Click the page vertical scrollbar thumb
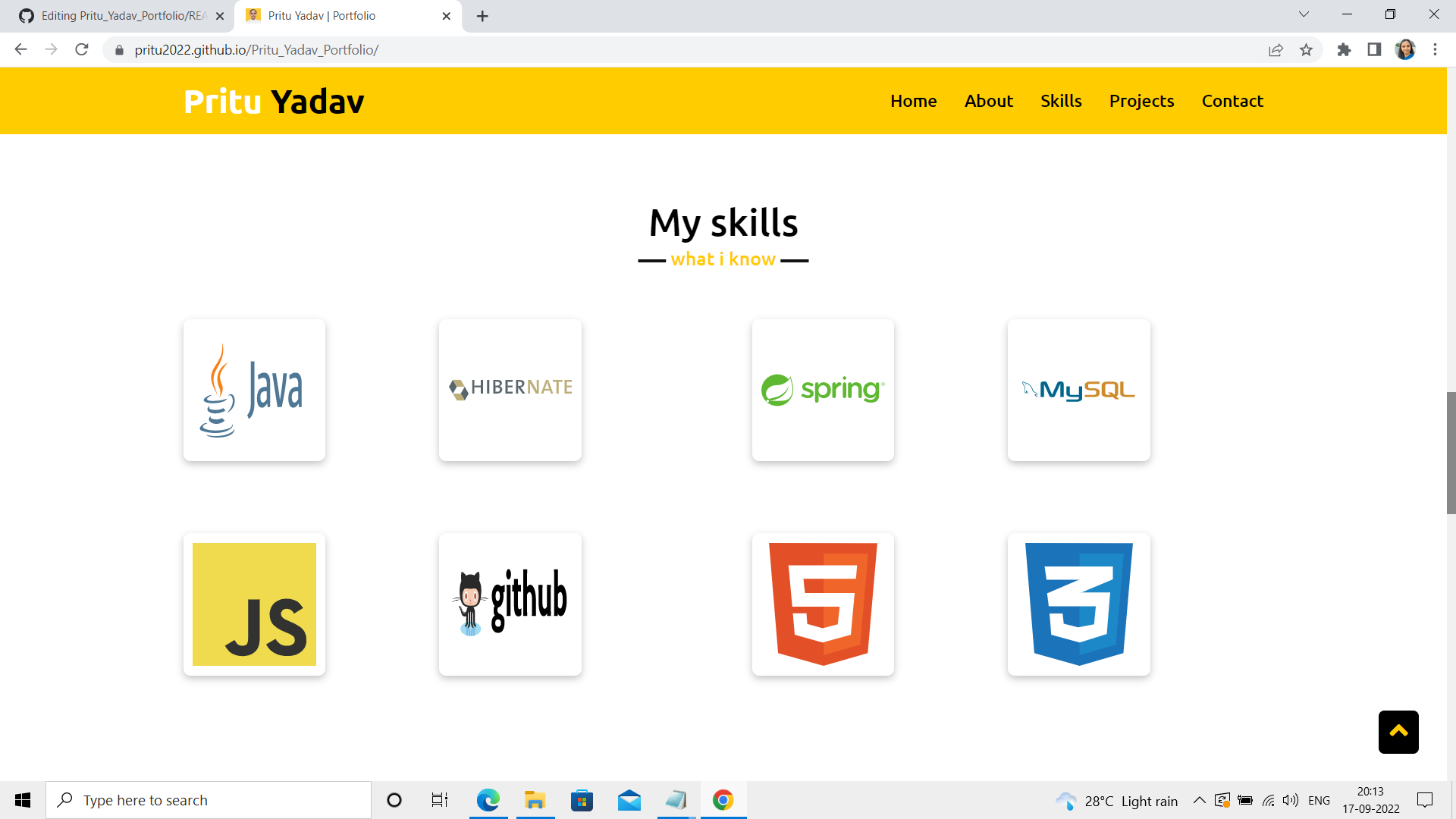 point(1451,453)
